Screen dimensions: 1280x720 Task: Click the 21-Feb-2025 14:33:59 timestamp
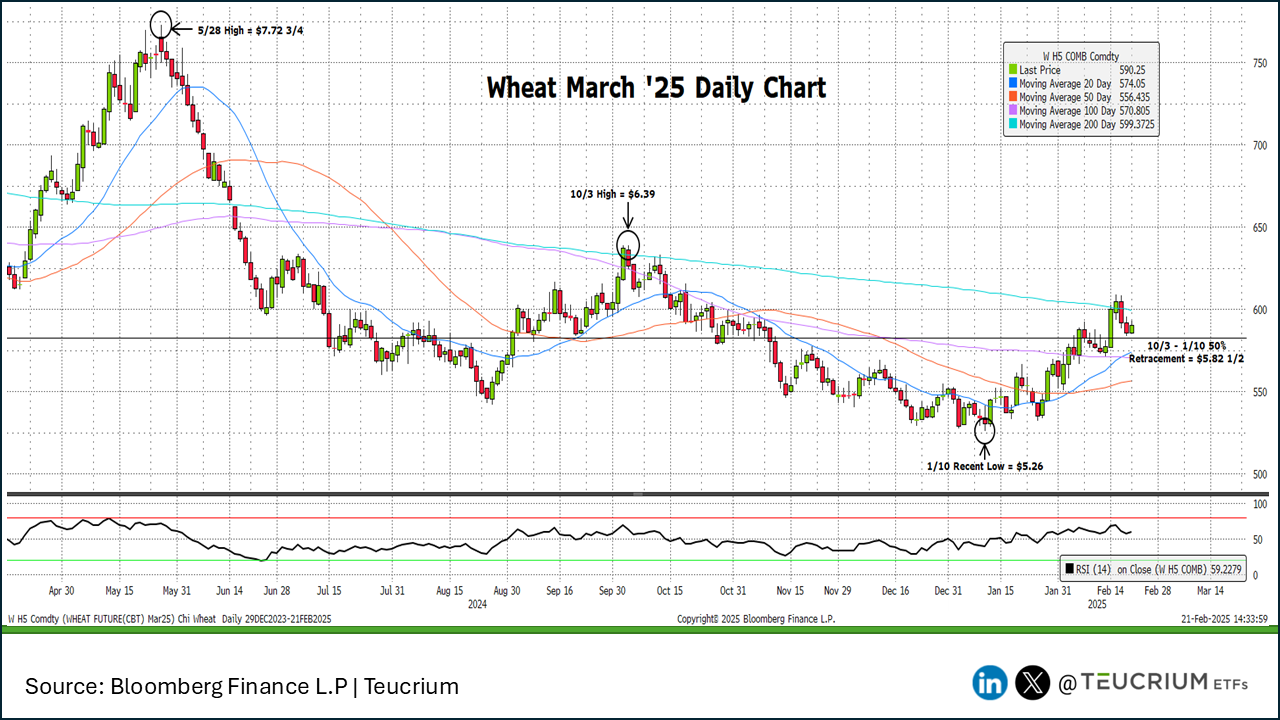(x=1226, y=619)
